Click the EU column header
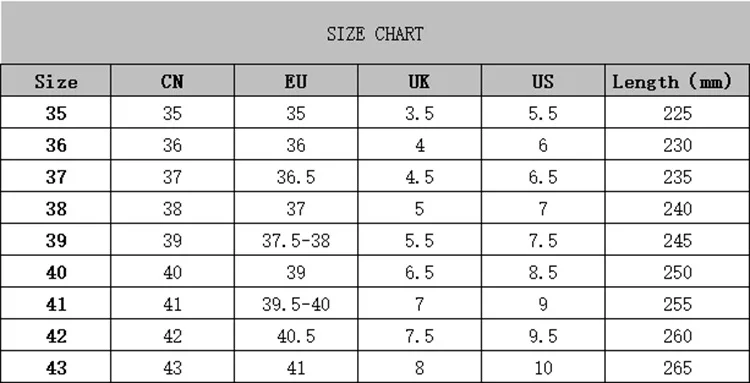 tap(296, 82)
